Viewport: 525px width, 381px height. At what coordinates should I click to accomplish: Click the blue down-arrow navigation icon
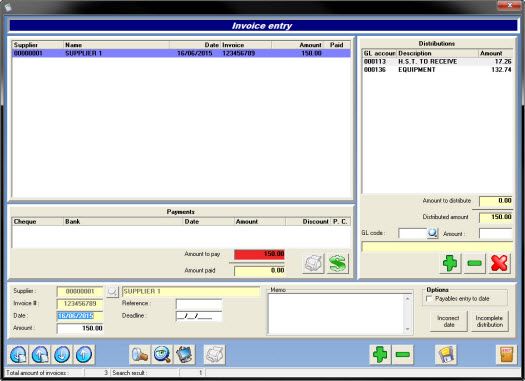[x=62, y=355]
